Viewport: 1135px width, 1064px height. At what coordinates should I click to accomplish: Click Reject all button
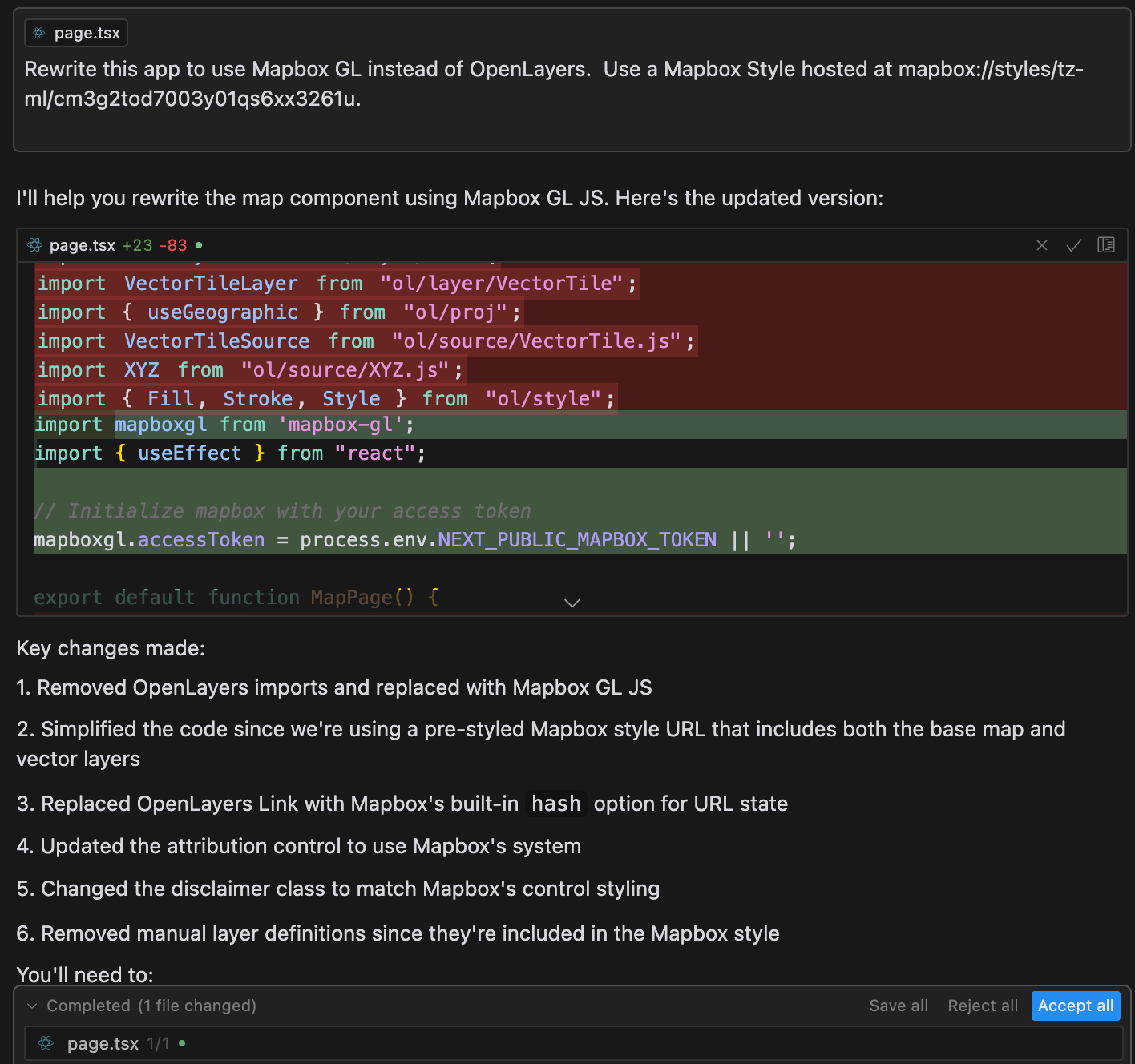(983, 1006)
